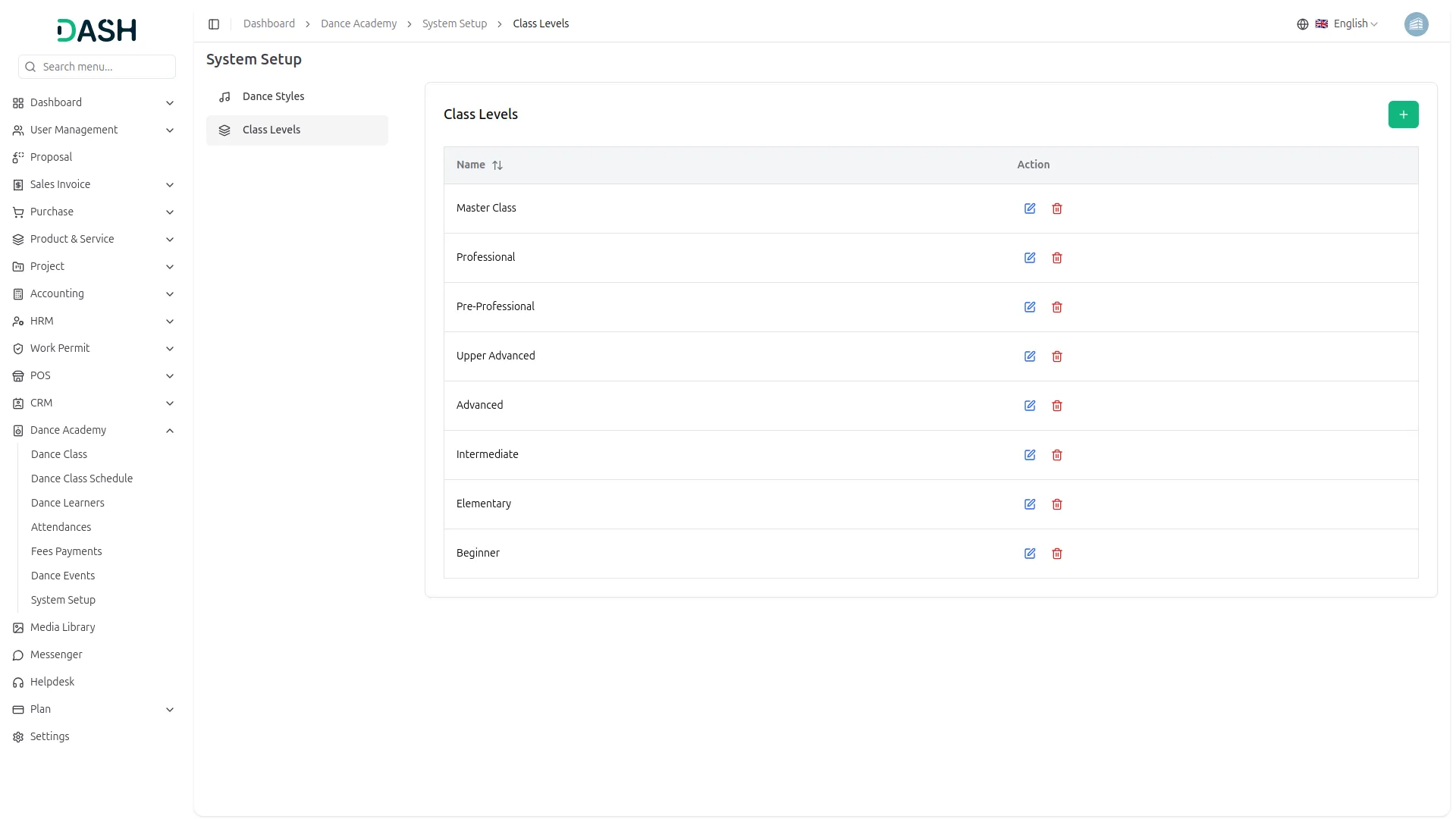Toggle the sidebar collapse icon
This screenshot has width=1456, height=819.
click(214, 24)
